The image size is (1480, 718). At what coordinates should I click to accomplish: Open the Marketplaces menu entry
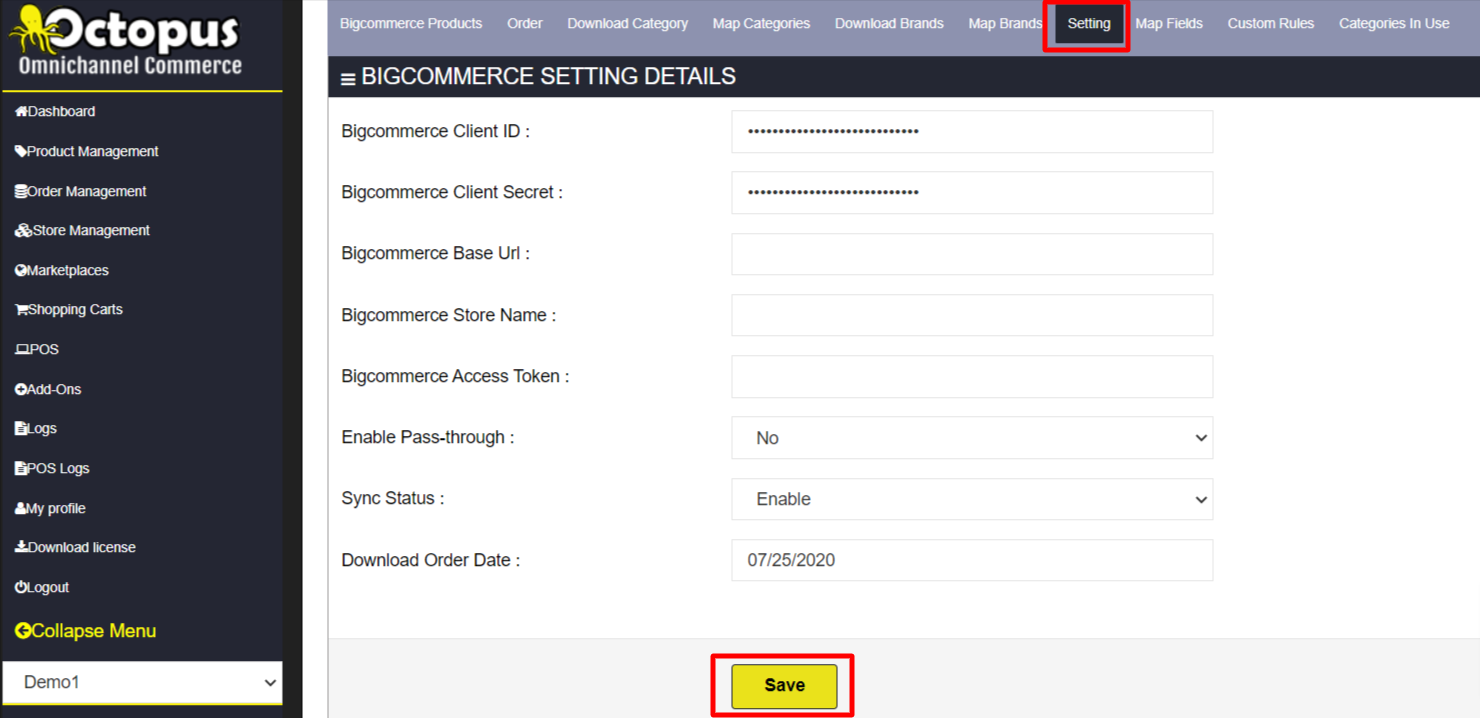(68, 271)
